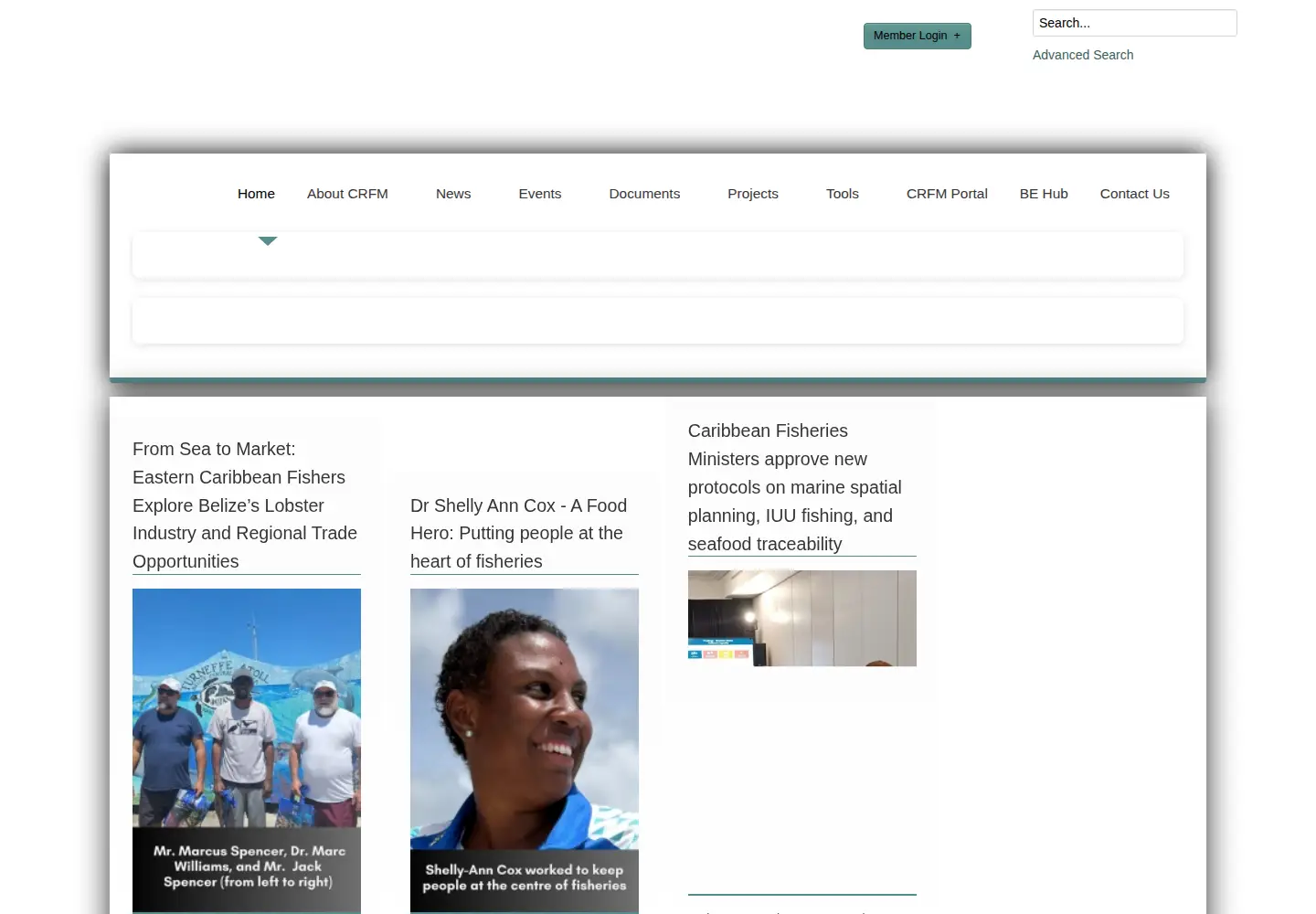Open the Tools menu
The height and width of the screenshot is (914, 1316).
[x=843, y=194]
